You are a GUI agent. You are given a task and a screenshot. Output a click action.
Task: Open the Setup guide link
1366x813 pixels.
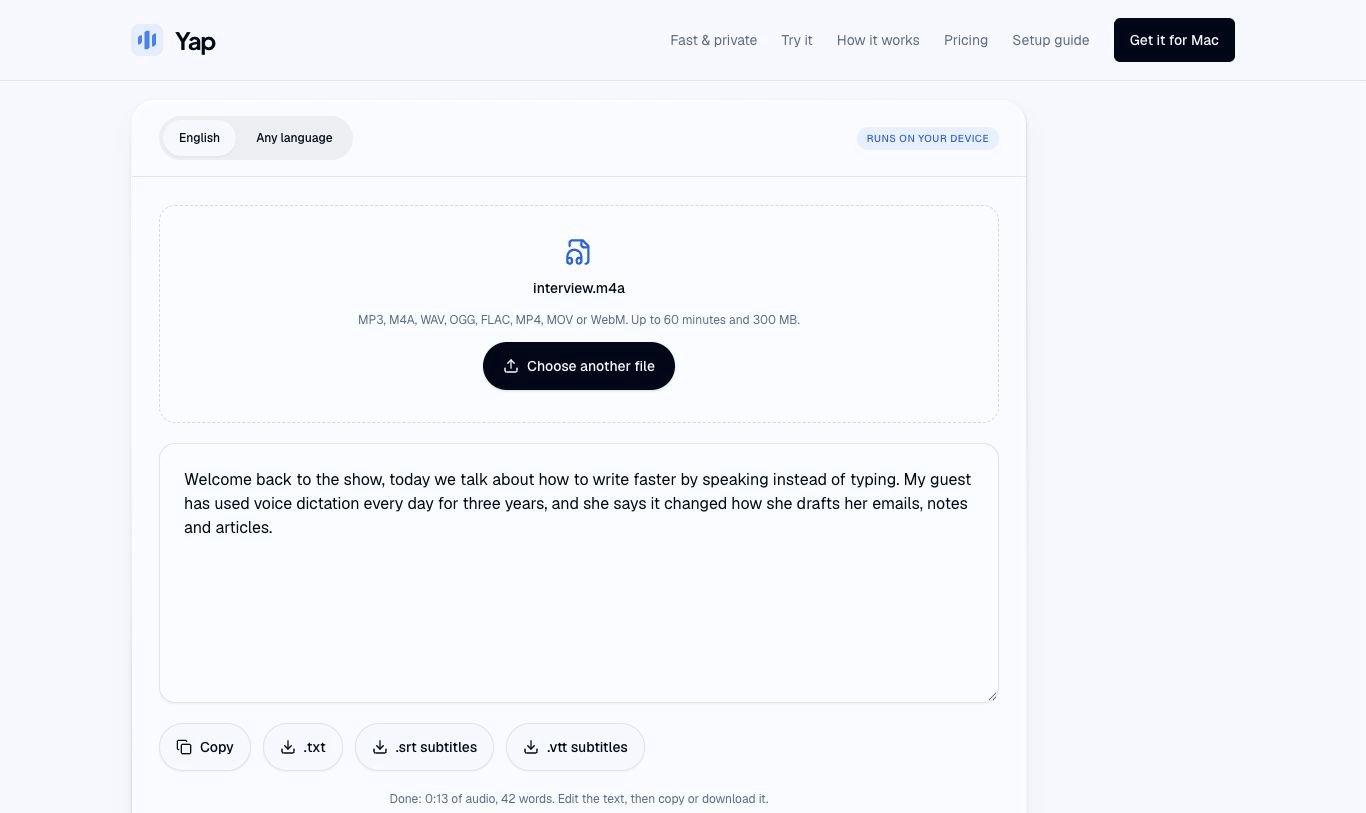click(x=1050, y=40)
